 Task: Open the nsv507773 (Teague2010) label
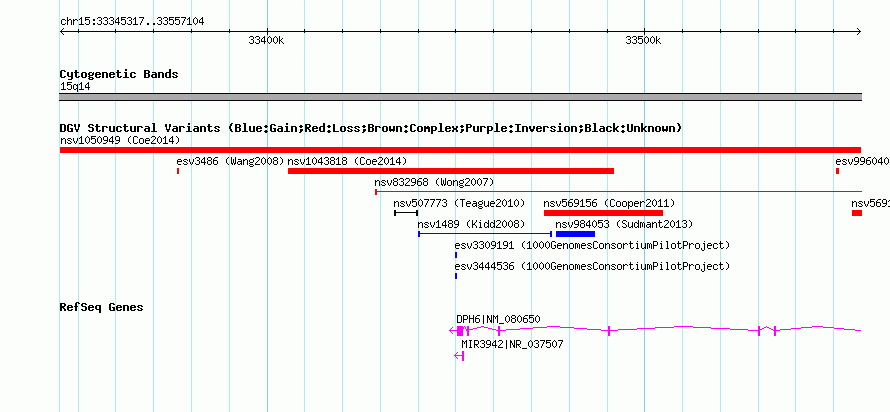pos(459,203)
